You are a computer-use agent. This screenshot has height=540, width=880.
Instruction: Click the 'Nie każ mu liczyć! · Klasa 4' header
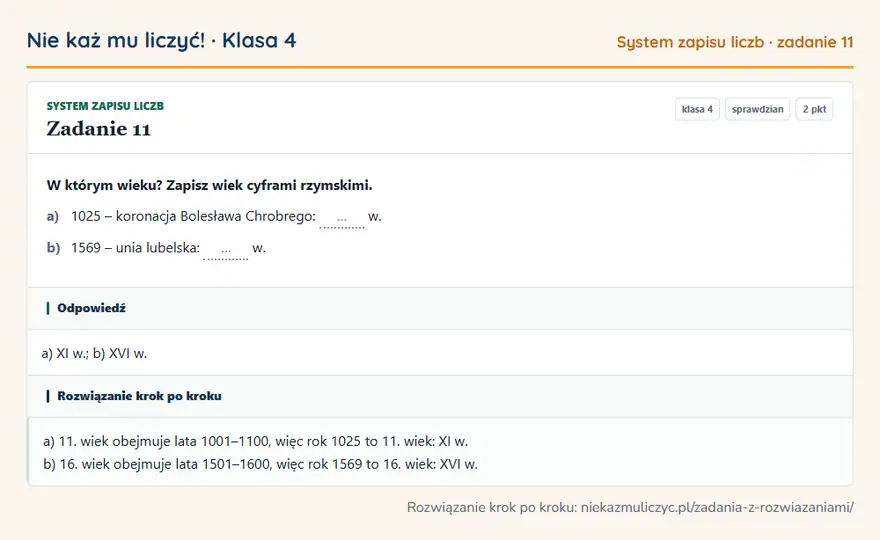pyautogui.click(x=161, y=40)
